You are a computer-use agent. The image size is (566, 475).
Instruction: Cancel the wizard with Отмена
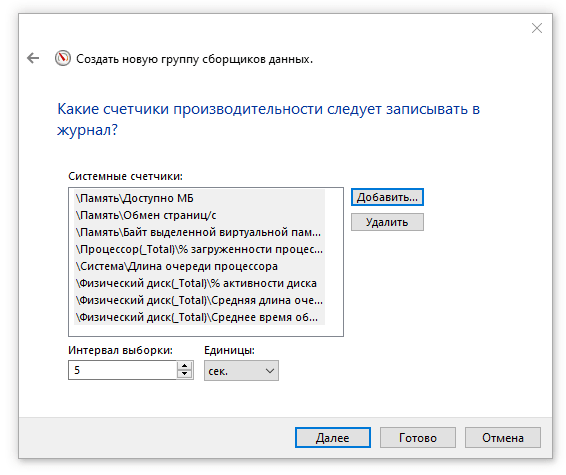503,437
